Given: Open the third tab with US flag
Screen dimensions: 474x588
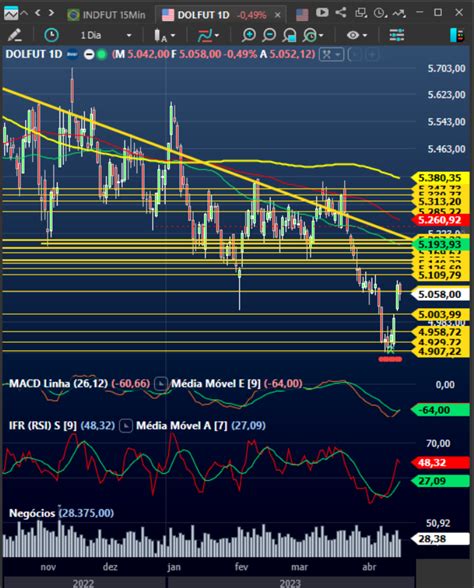Looking at the screenshot, I should 302,15.
